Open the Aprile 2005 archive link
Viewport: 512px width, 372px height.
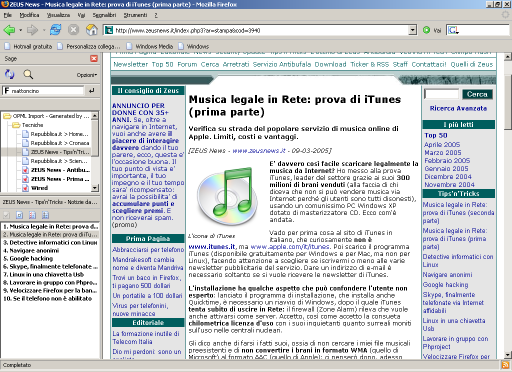(x=442, y=144)
